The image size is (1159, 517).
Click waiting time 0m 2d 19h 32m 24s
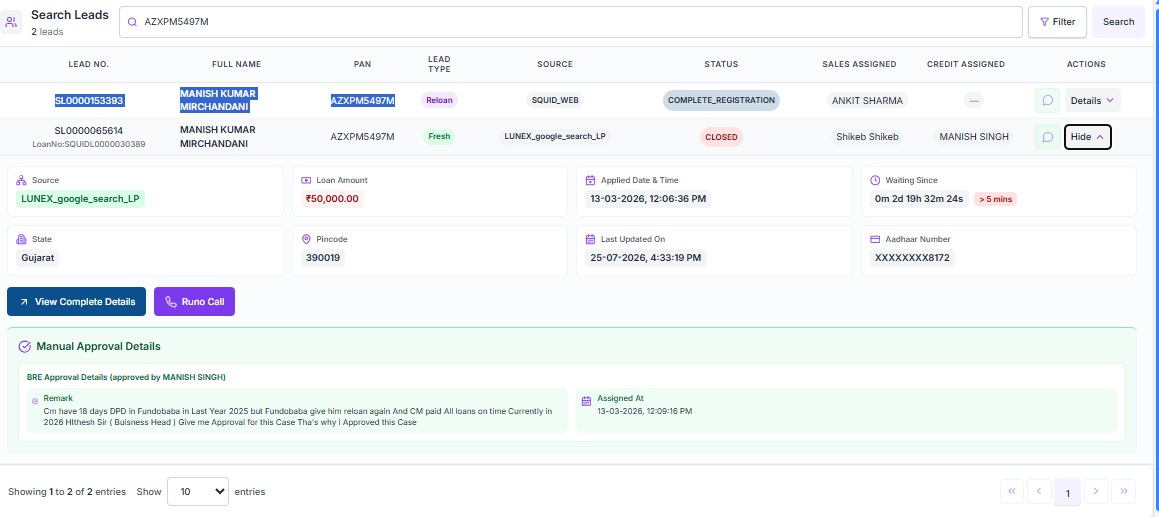919,199
